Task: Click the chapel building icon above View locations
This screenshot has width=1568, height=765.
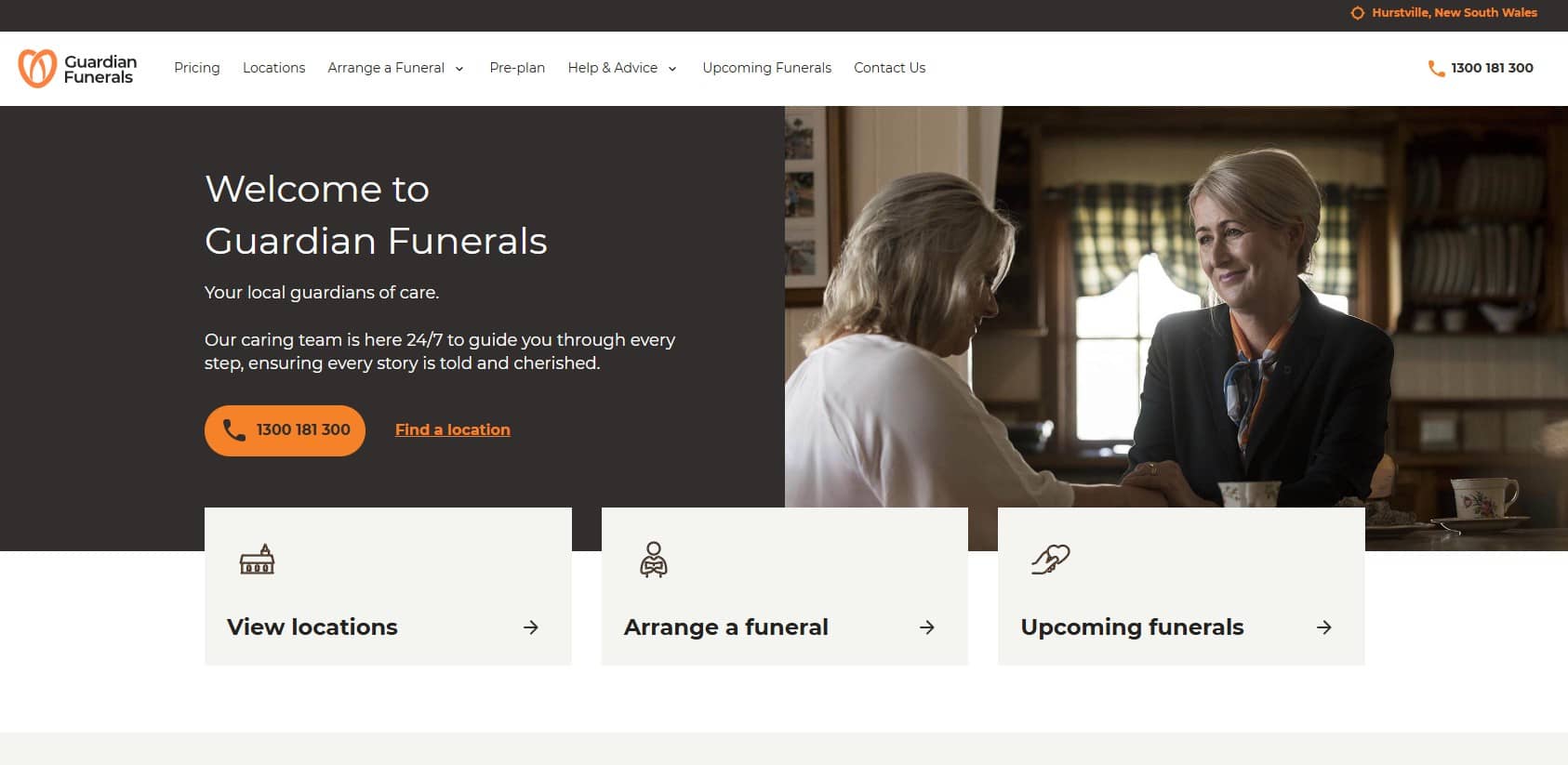Action: [x=258, y=560]
